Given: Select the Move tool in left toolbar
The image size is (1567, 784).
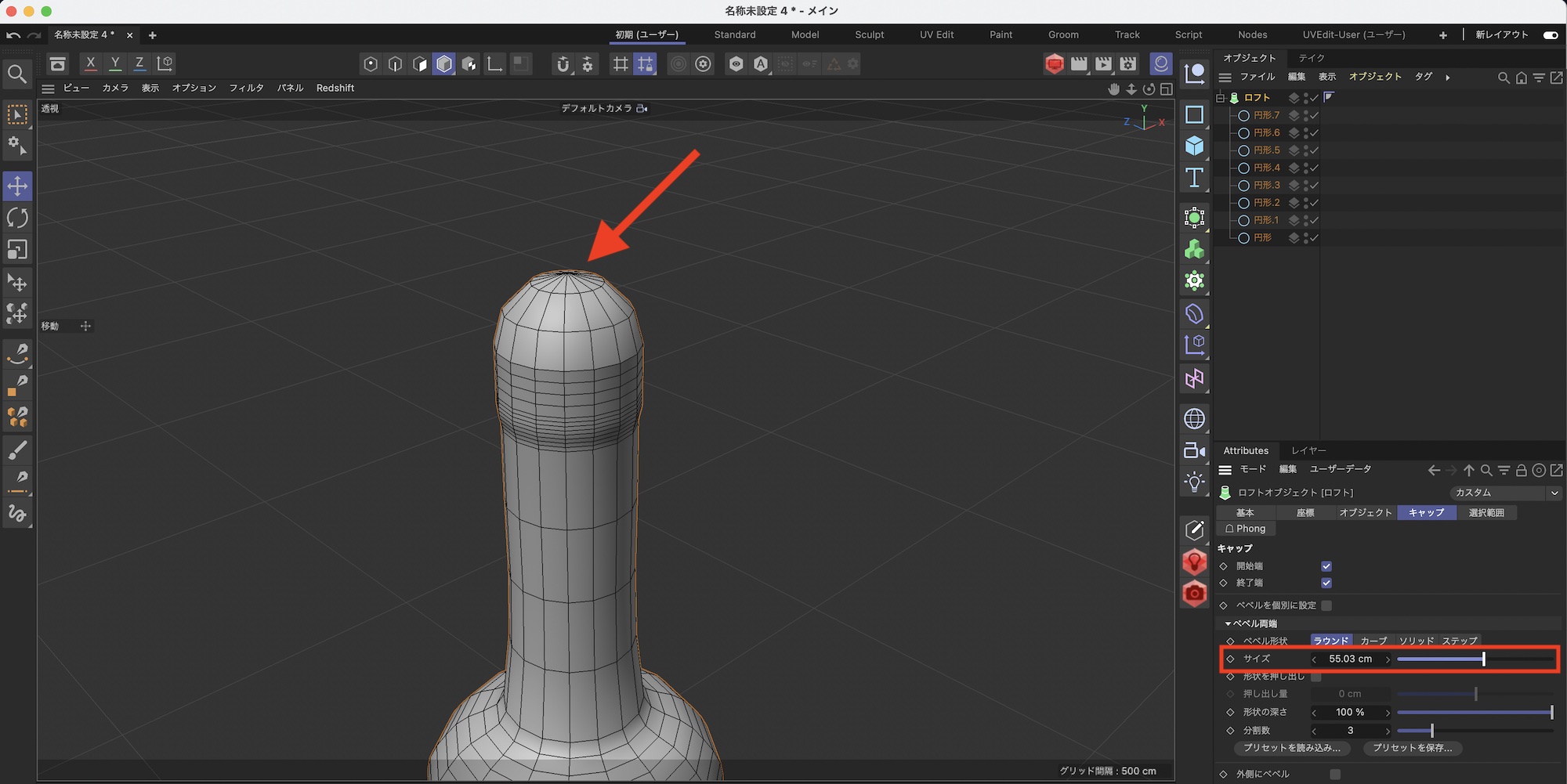Looking at the screenshot, I should tap(17, 186).
